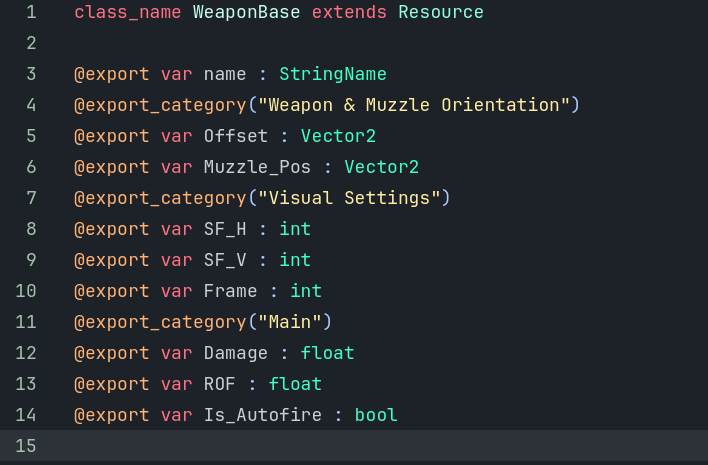Click the Is_Autofire variable name
The height and width of the screenshot is (465, 708).
263,415
